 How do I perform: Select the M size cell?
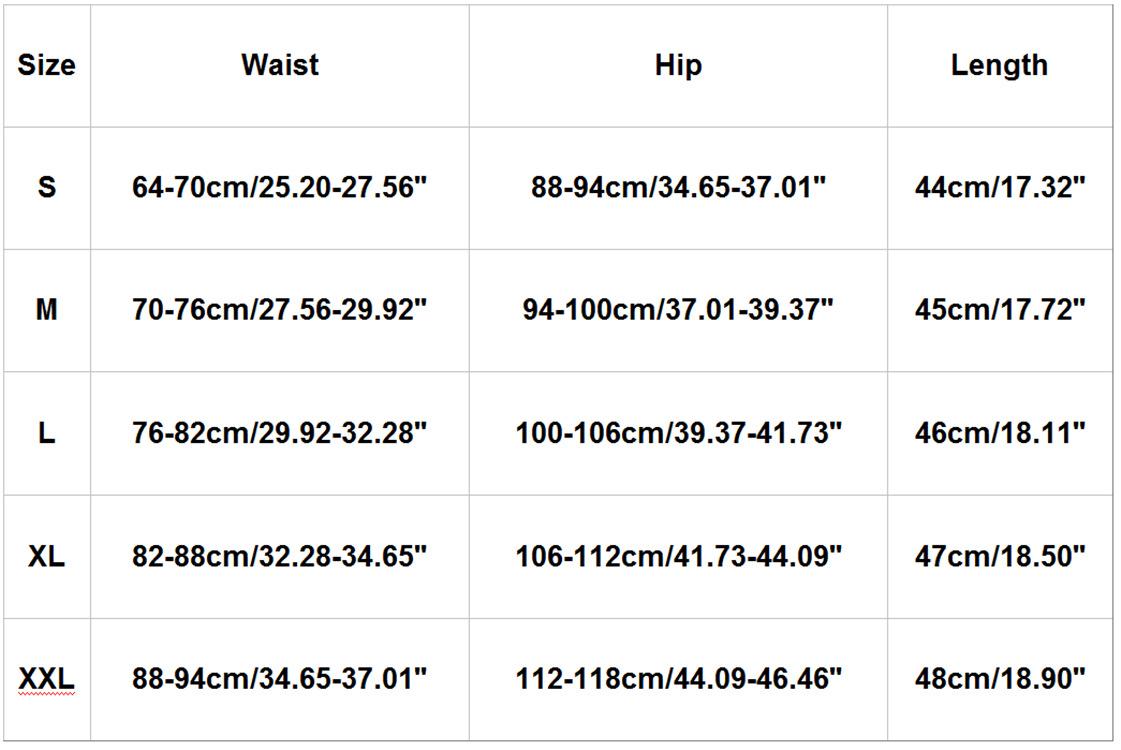pyautogui.click(x=46, y=310)
